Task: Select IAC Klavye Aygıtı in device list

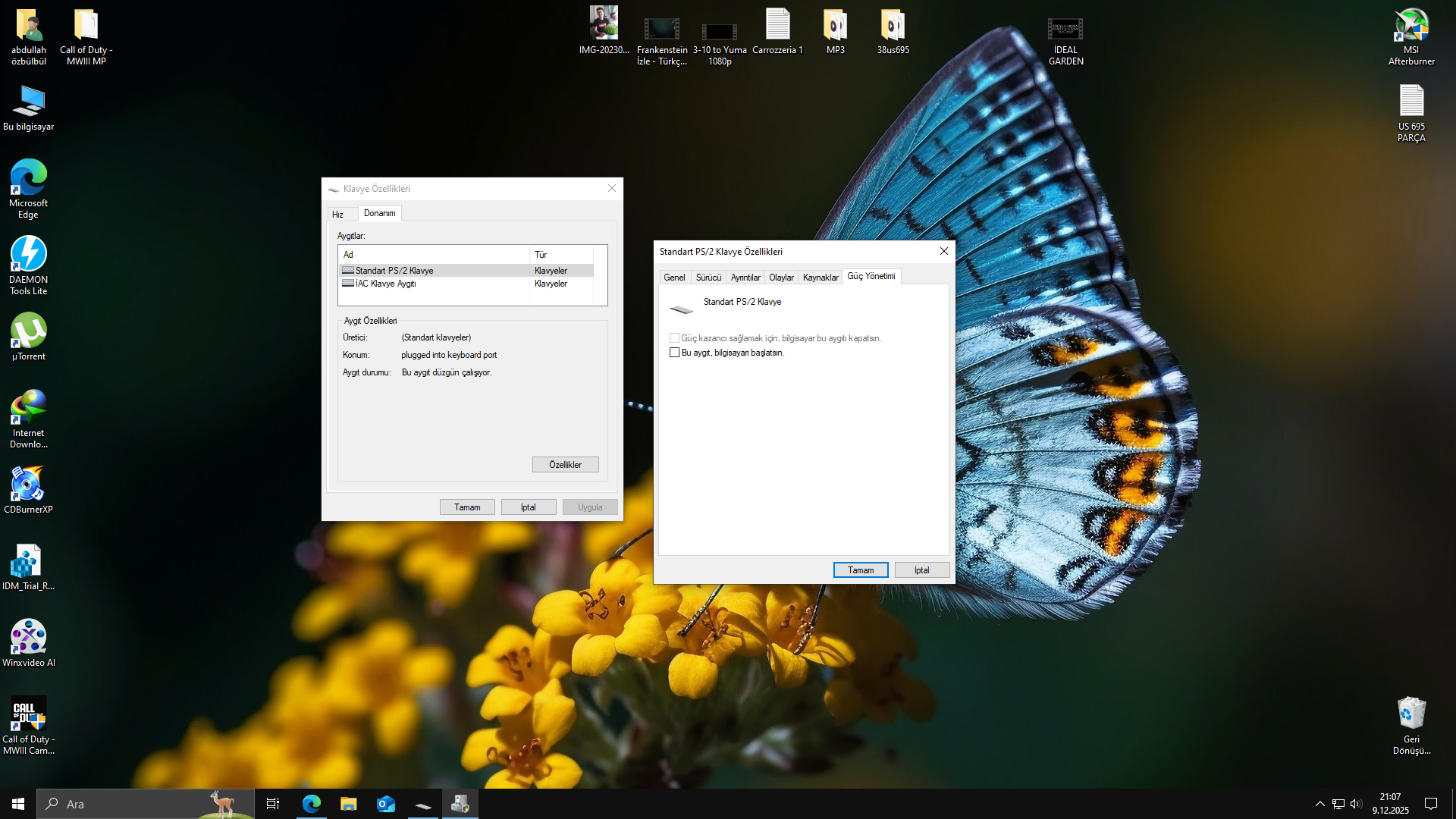Action: click(385, 284)
